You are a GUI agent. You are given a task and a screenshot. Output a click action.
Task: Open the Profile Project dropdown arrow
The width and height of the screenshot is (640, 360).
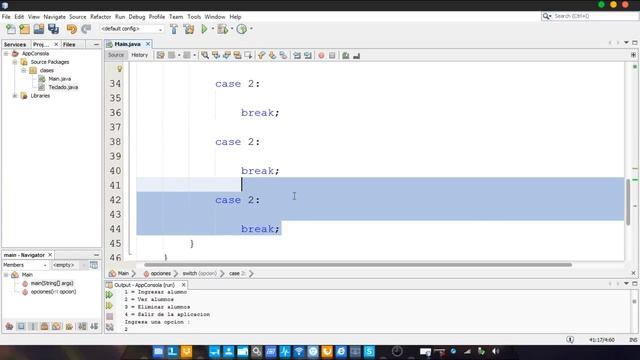point(251,29)
